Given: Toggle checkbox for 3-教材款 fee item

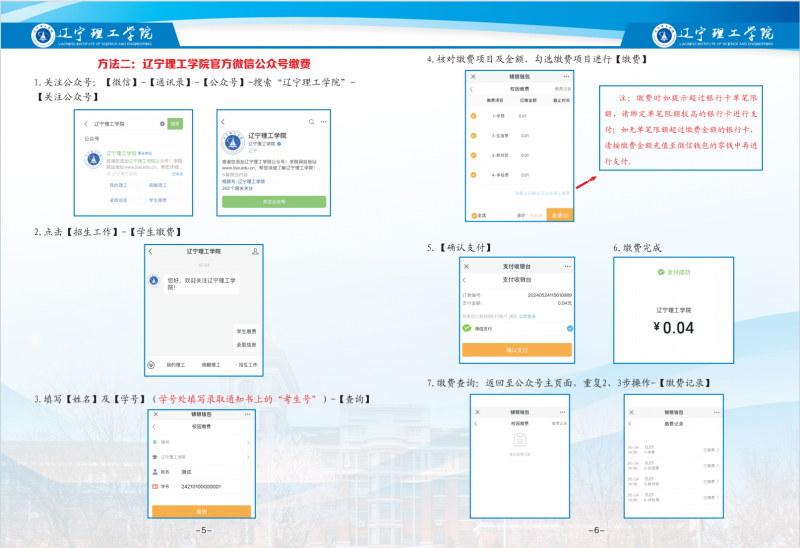Looking at the screenshot, I should (473, 155).
